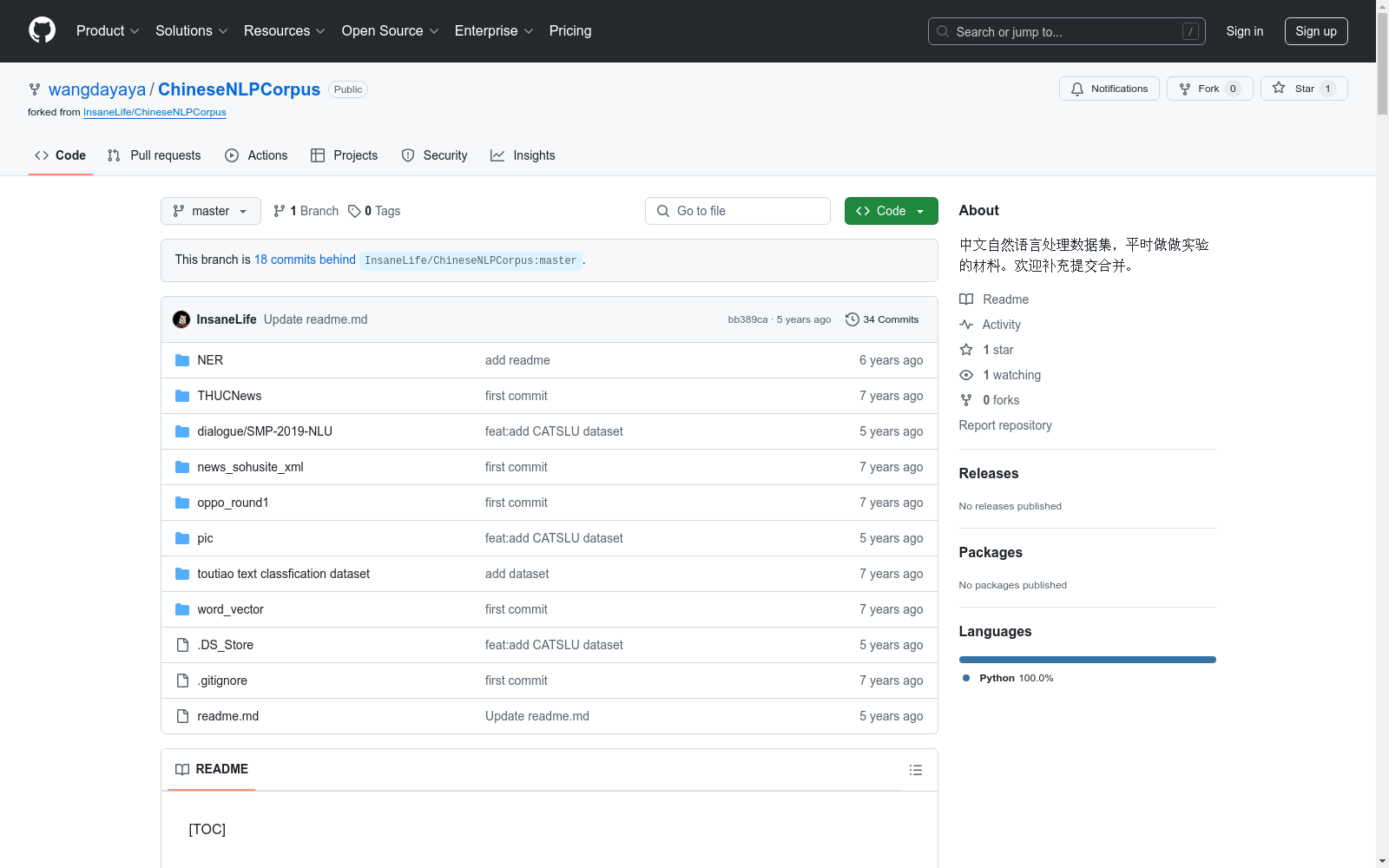
Task: Click the THUCNews folder icon
Action: [x=182, y=396]
